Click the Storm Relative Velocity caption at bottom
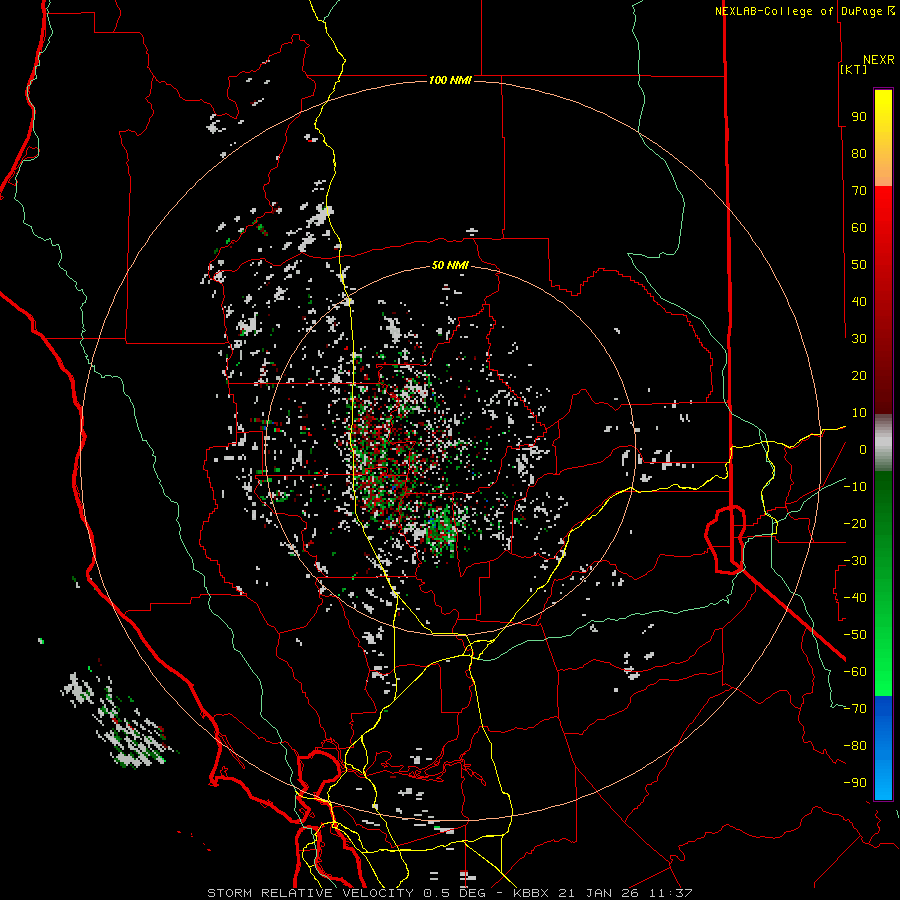Image resolution: width=900 pixels, height=900 pixels. [x=450, y=893]
